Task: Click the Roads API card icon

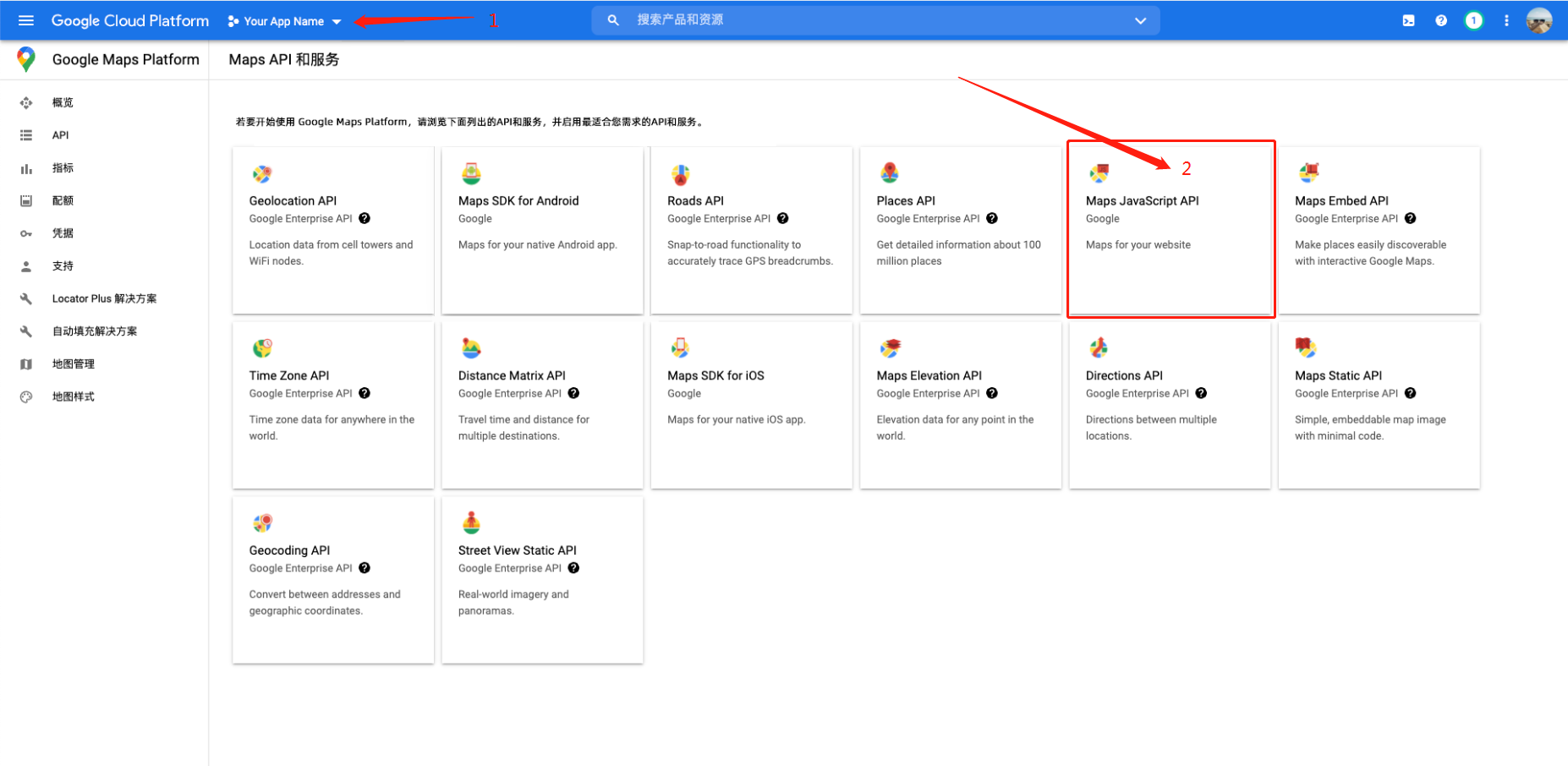Action: pyautogui.click(x=681, y=173)
